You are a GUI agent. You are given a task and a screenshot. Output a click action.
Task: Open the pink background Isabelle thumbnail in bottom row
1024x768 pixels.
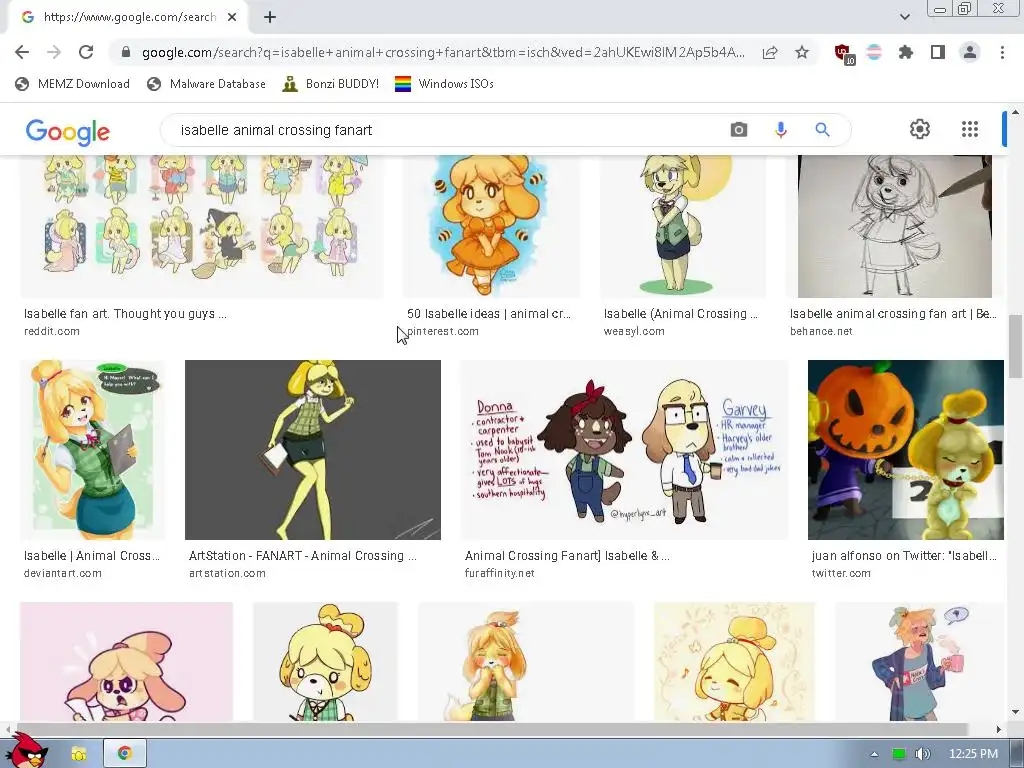click(127, 662)
